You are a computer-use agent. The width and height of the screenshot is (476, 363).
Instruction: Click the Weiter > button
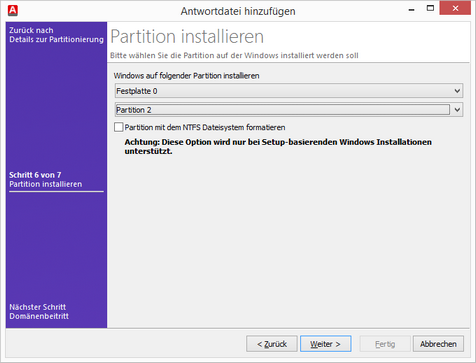pyautogui.click(x=325, y=344)
